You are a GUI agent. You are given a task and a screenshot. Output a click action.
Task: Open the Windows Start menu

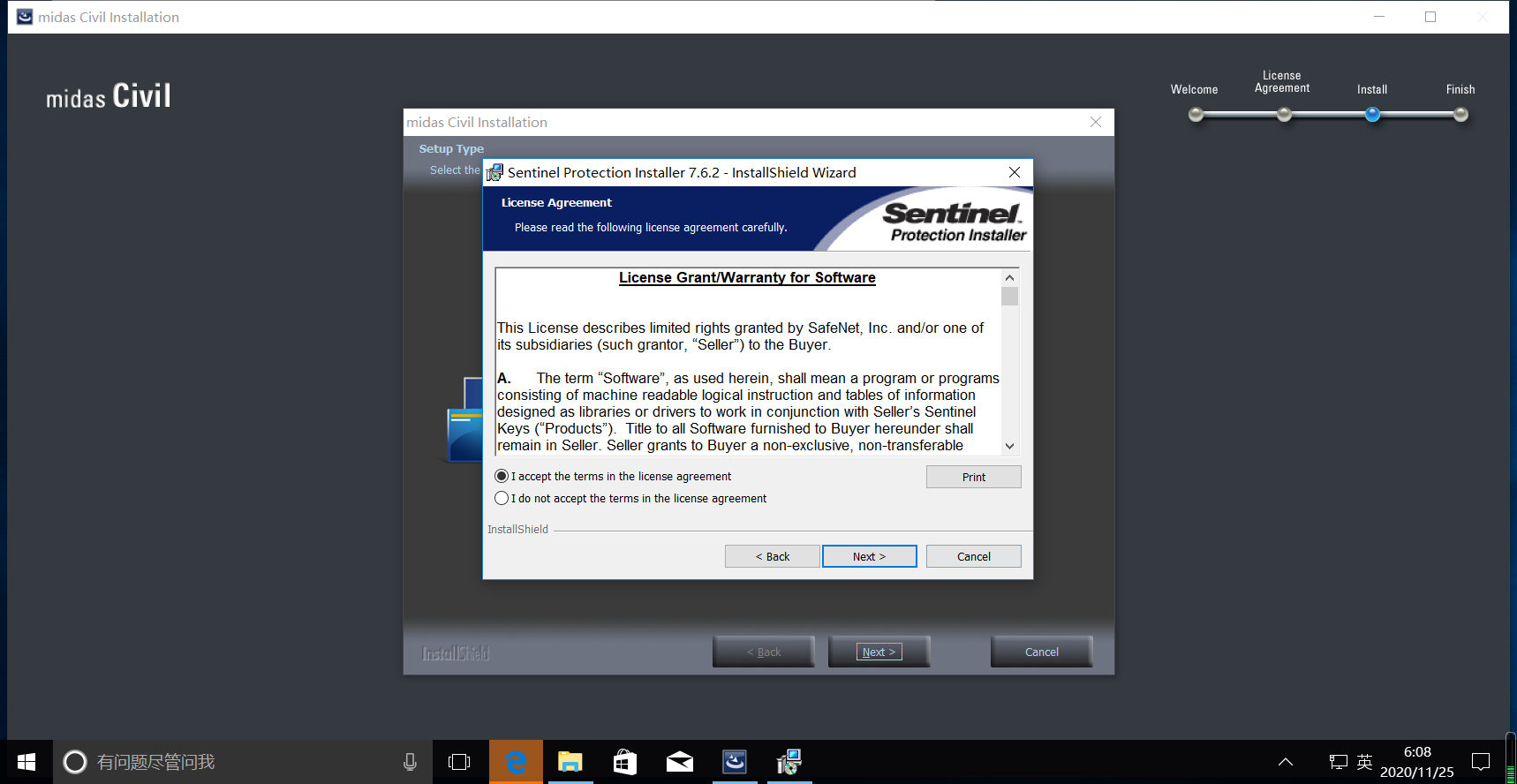pyautogui.click(x=26, y=762)
